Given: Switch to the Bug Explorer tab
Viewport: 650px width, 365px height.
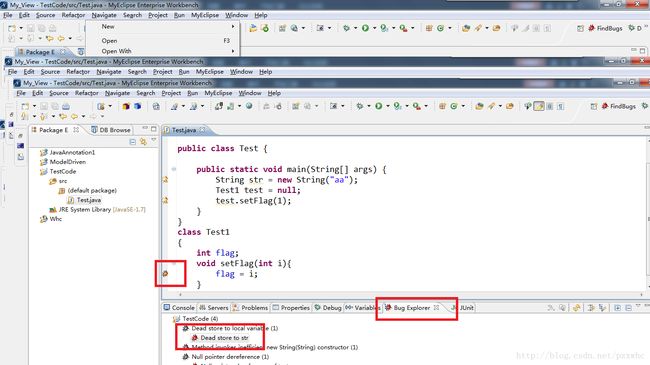Looking at the screenshot, I should pyautogui.click(x=412, y=308).
